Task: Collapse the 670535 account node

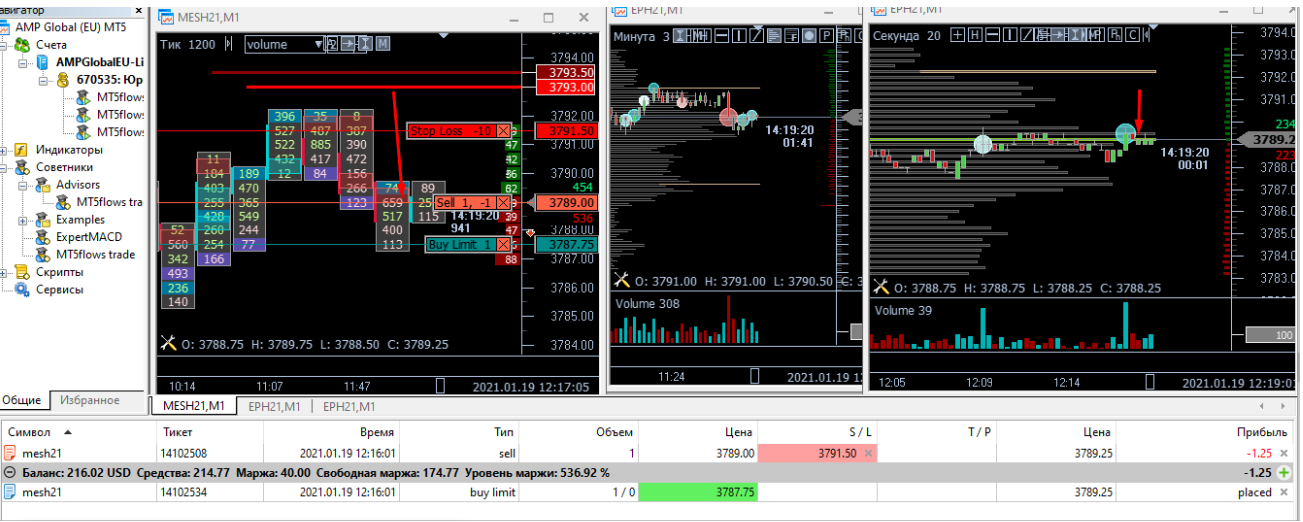Action: pyautogui.click(x=45, y=80)
